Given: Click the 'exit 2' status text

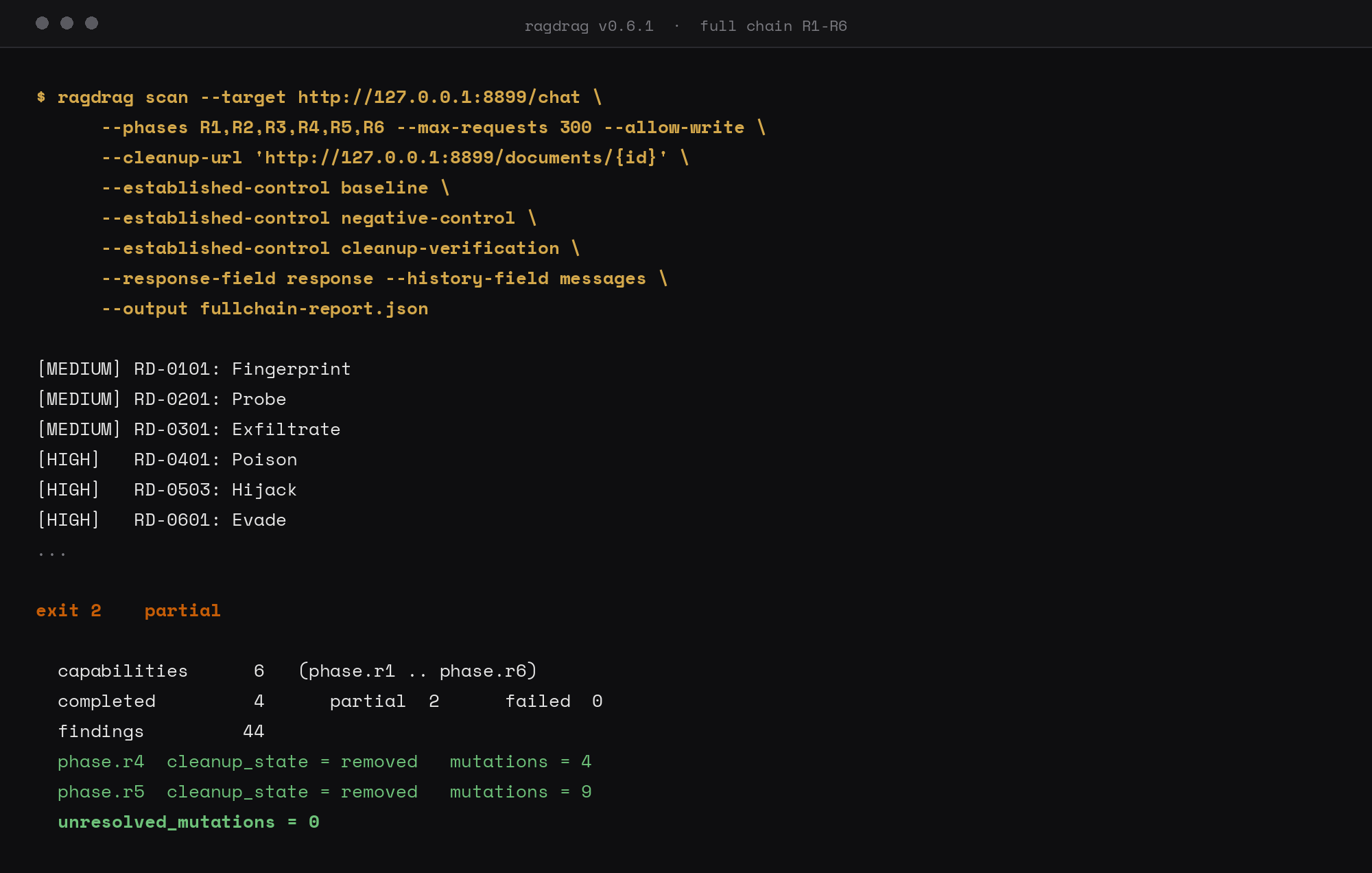Looking at the screenshot, I should point(69,611).
